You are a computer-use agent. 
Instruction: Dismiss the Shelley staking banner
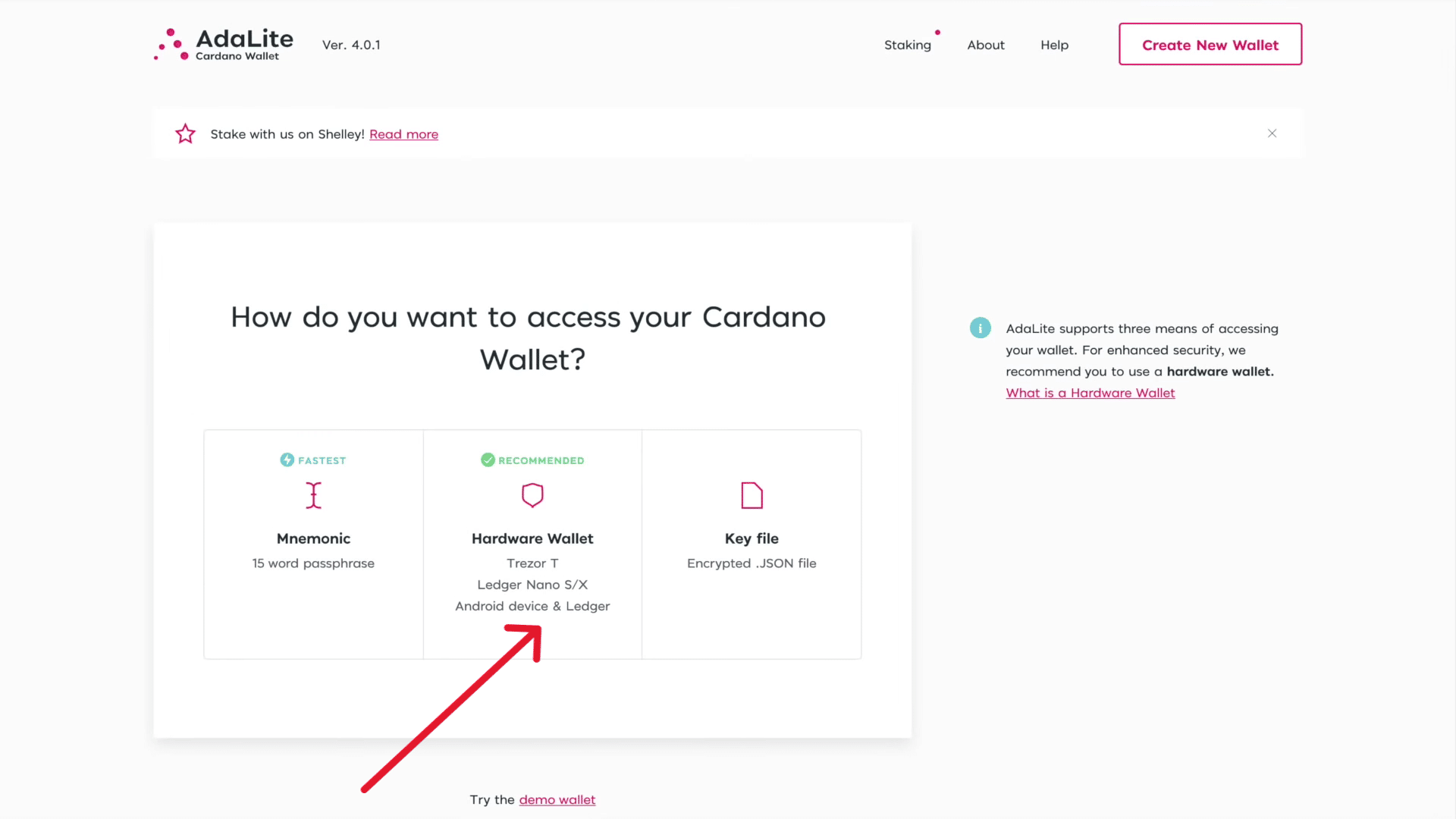click(1272, 133)
